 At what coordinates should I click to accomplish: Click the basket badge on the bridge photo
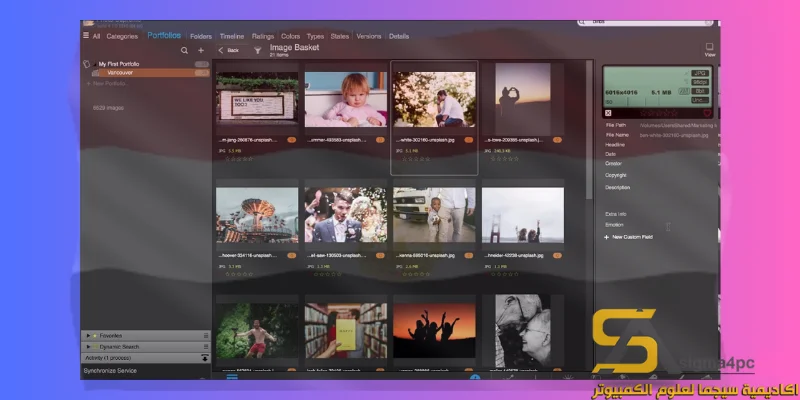(557, 255)
